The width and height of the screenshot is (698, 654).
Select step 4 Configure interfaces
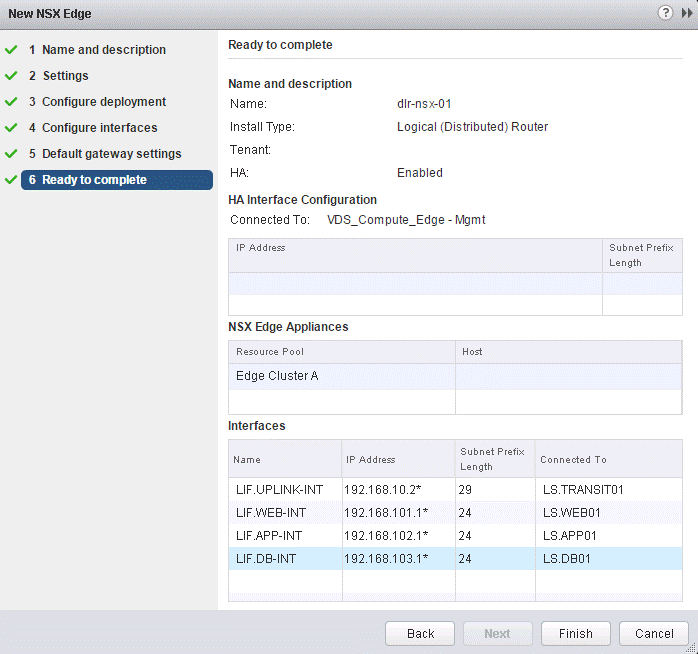[99, 128]
